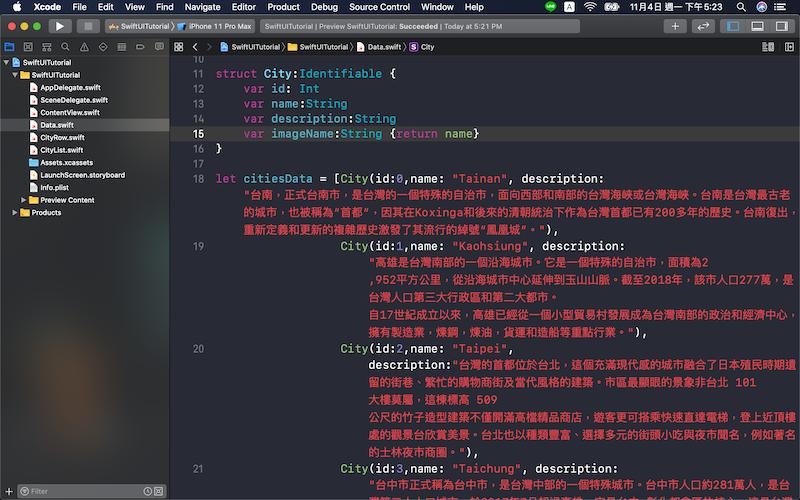Click line number 18 in the gutter
The width and height of the screenshot is (800, 500).
coord(198,179)
